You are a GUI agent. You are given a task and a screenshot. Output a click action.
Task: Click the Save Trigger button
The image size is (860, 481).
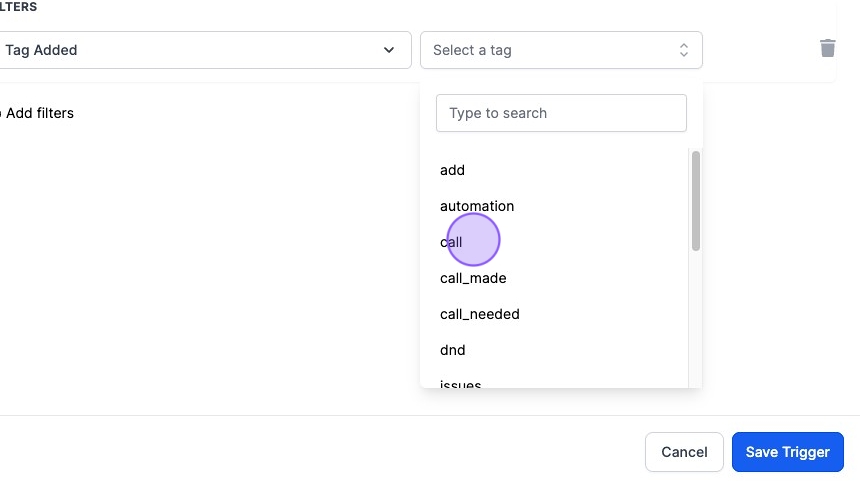pyautogui.click(x=787, y=452)
